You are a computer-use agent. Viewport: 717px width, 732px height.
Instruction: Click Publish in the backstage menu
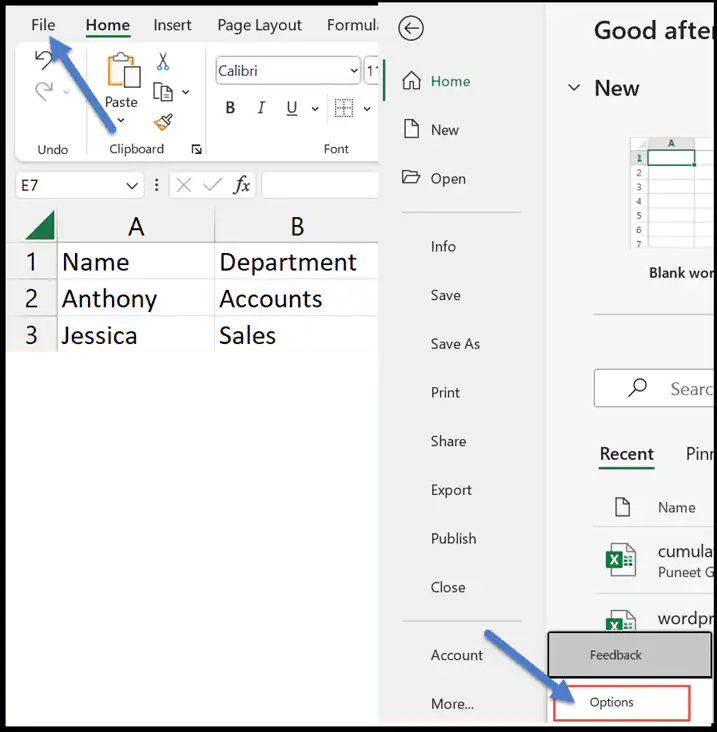pos(453,539)
